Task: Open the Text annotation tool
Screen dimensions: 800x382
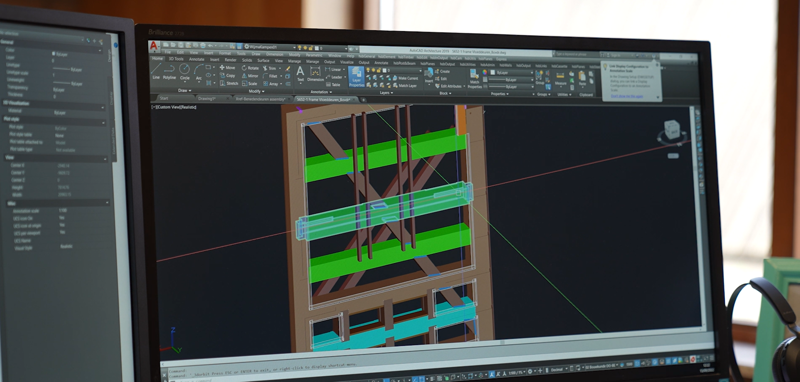Action: tap(300, 74)
